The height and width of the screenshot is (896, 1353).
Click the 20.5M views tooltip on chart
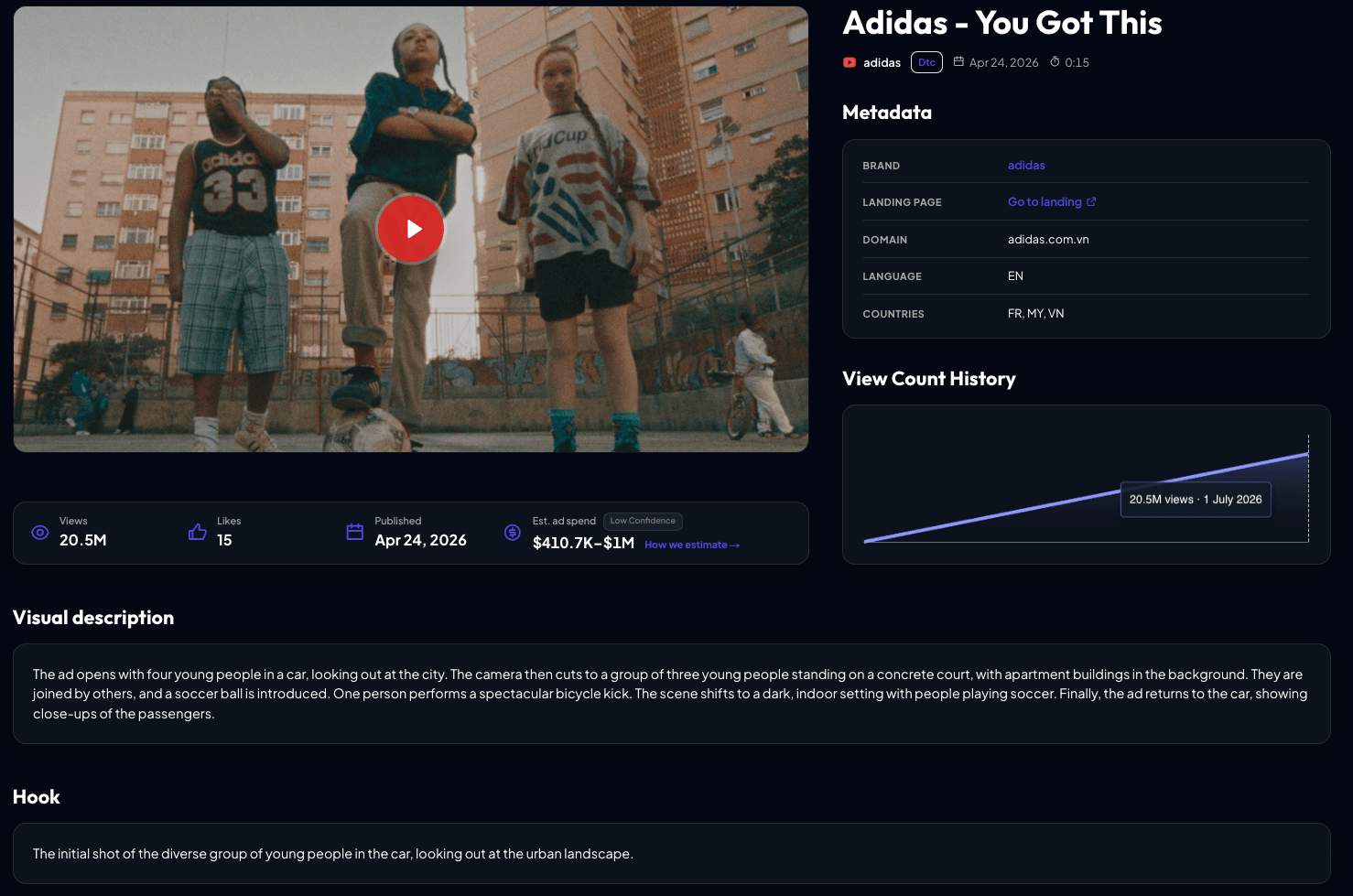[x=1196, y=500]
